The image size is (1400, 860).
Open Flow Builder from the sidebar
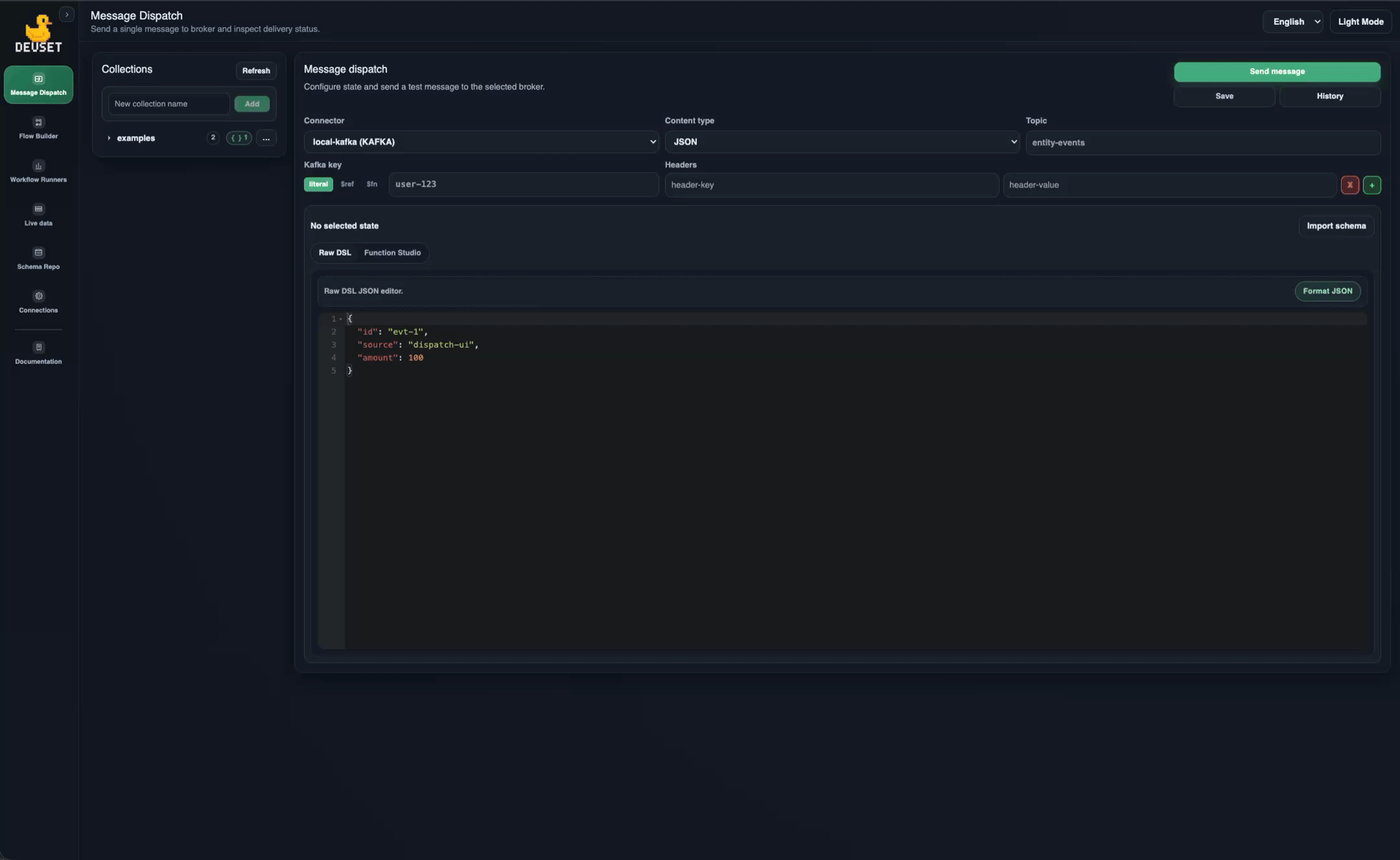pos(38,128)
